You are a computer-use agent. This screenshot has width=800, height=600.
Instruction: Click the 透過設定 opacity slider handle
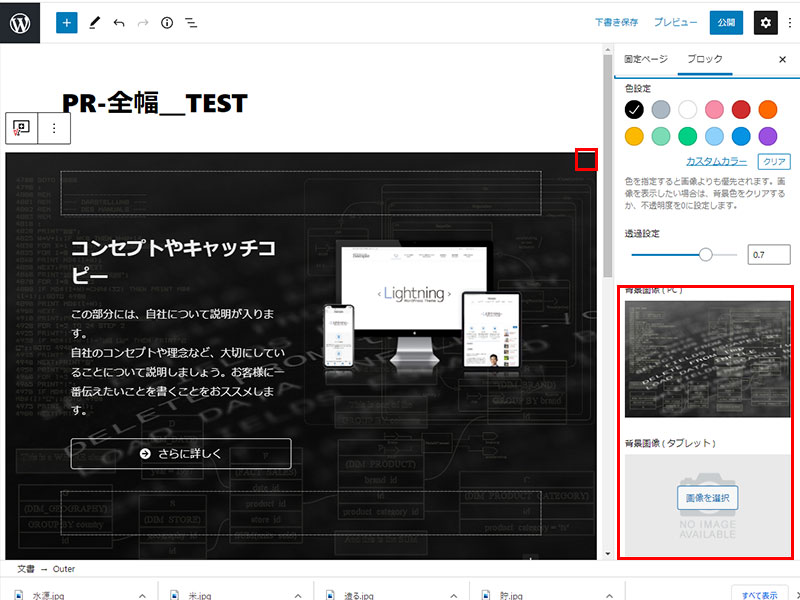706,255
